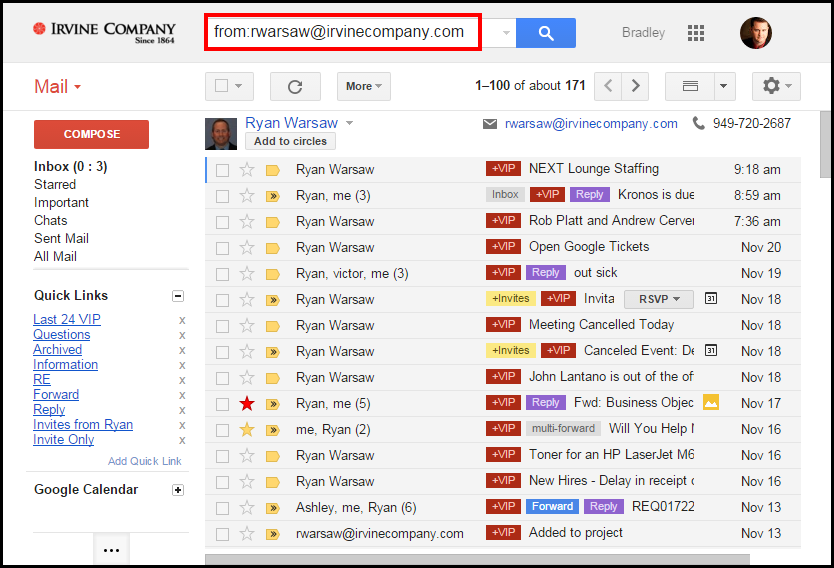The height and width of the screenshot is (568, 834).
Task: Click the refresh mail button
Action: click(x=295, y=87)
